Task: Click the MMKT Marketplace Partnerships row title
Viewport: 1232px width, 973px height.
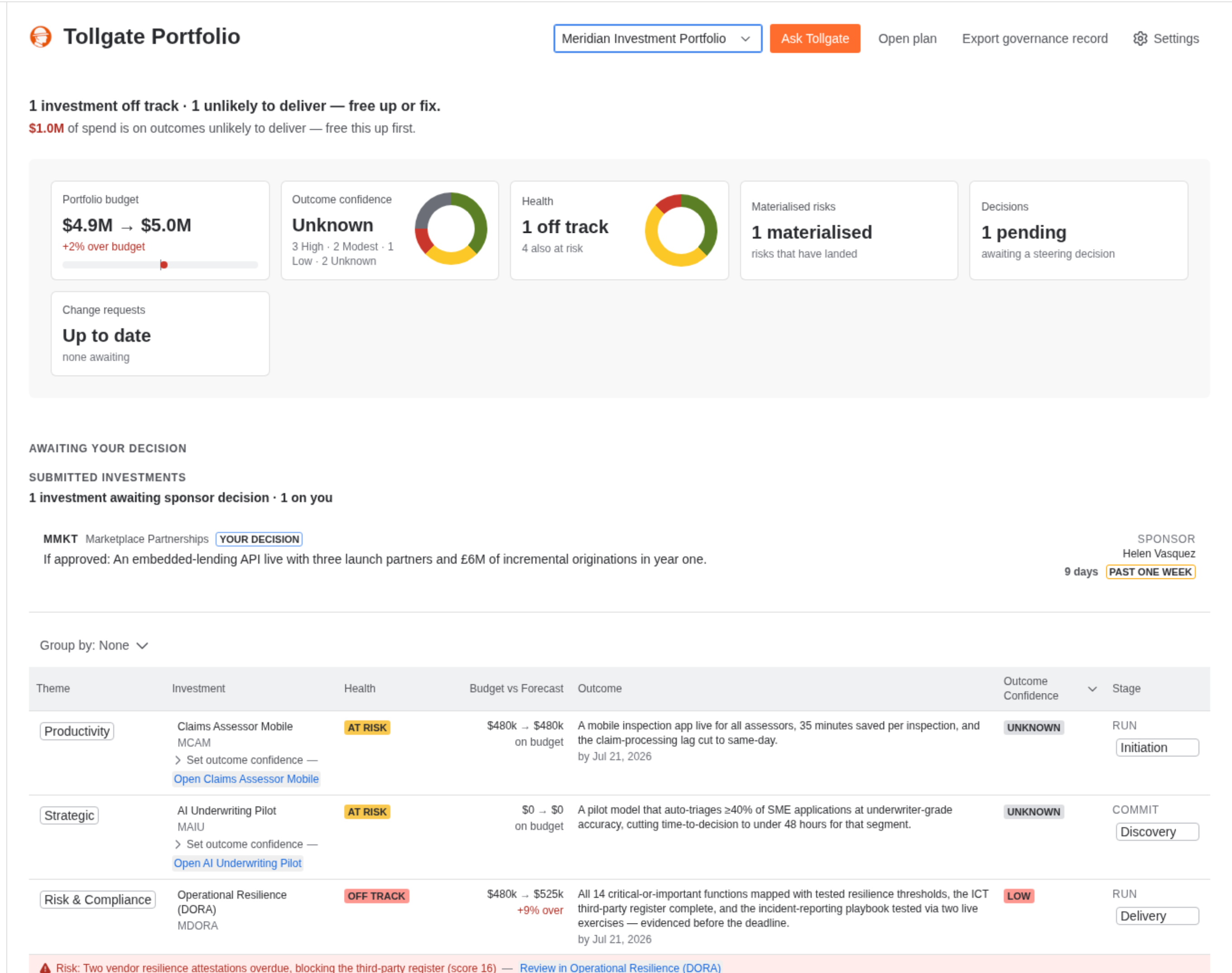Action: (x=126, y=539)
